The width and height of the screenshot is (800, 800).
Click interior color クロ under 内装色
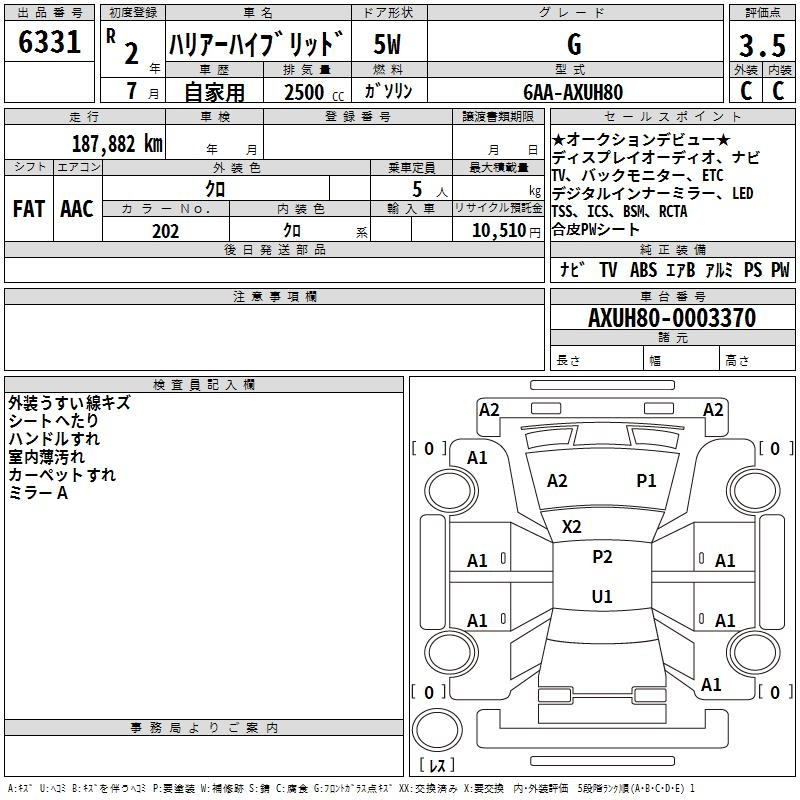pos(292,231)
